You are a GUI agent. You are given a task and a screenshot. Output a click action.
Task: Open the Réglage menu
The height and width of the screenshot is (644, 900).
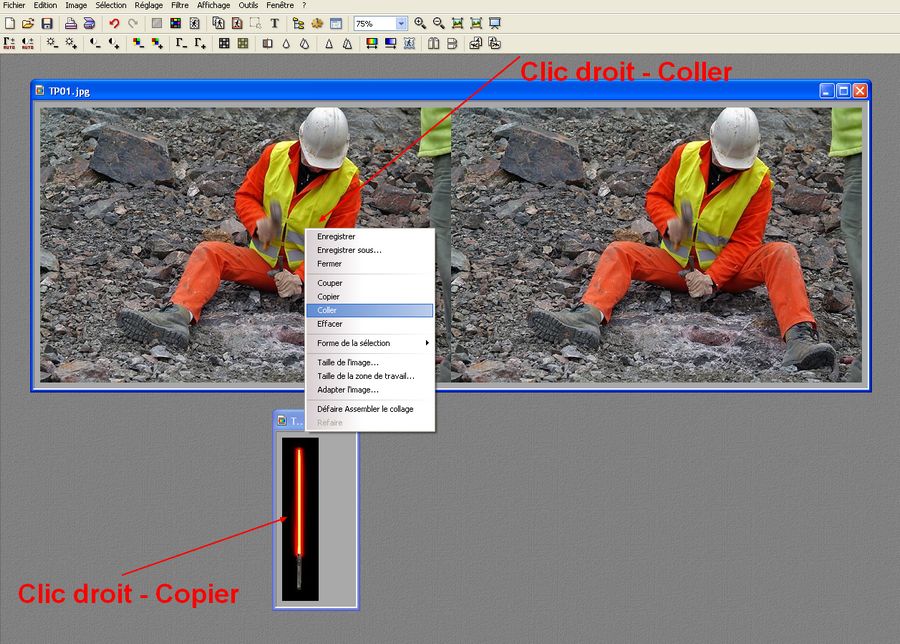tap(148, 5)
